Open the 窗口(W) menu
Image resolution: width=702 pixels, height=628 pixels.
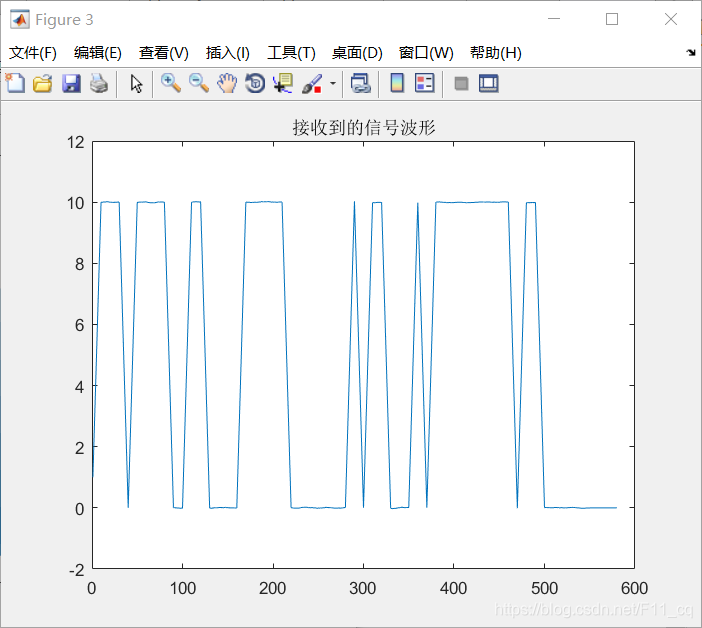point(426,53)
